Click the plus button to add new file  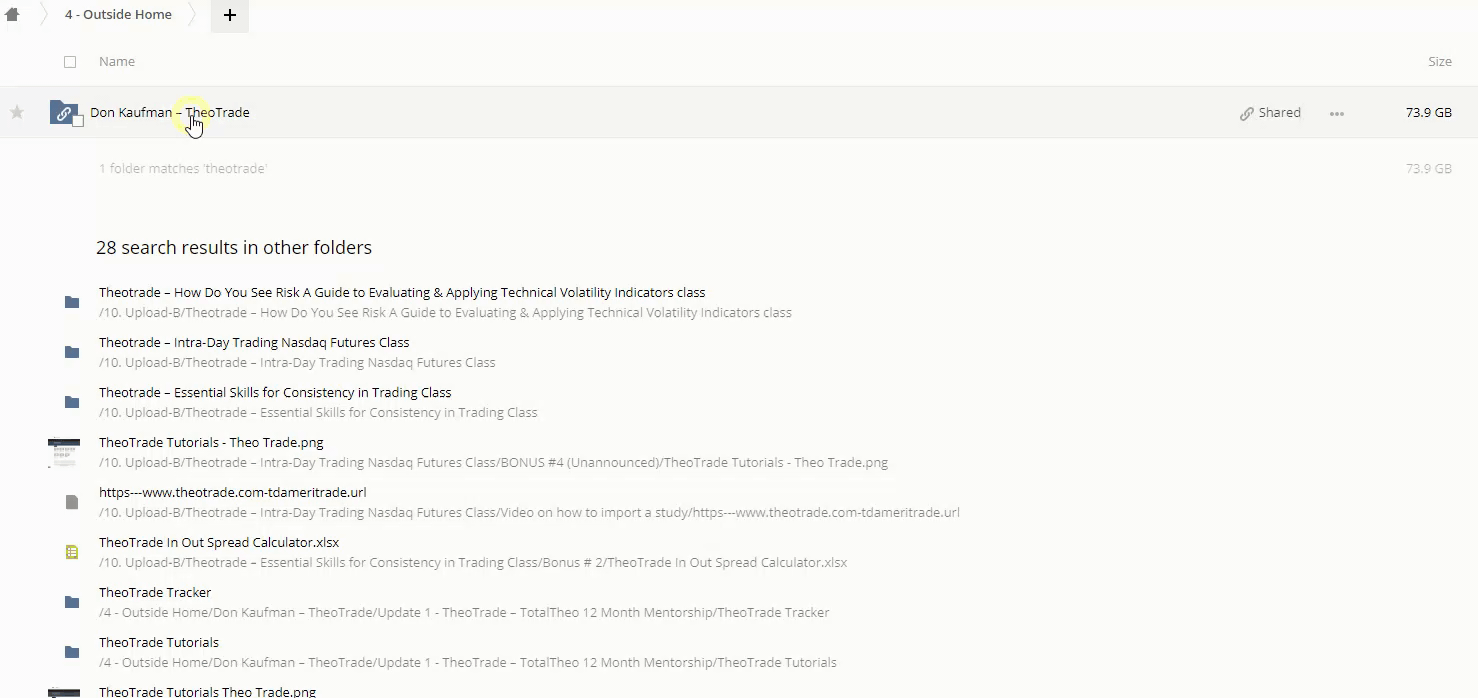click(x=229, y=15)
